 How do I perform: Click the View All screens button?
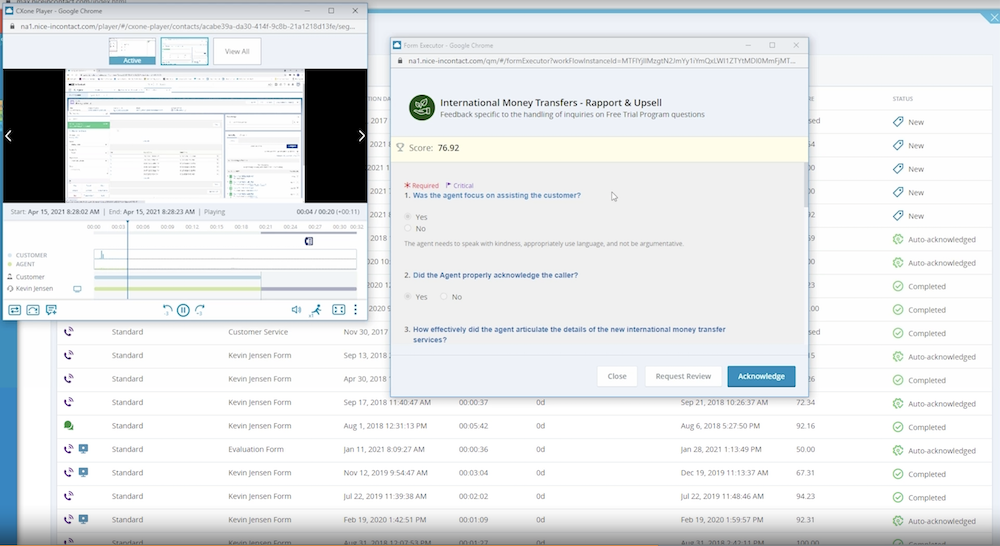point(237,51)
